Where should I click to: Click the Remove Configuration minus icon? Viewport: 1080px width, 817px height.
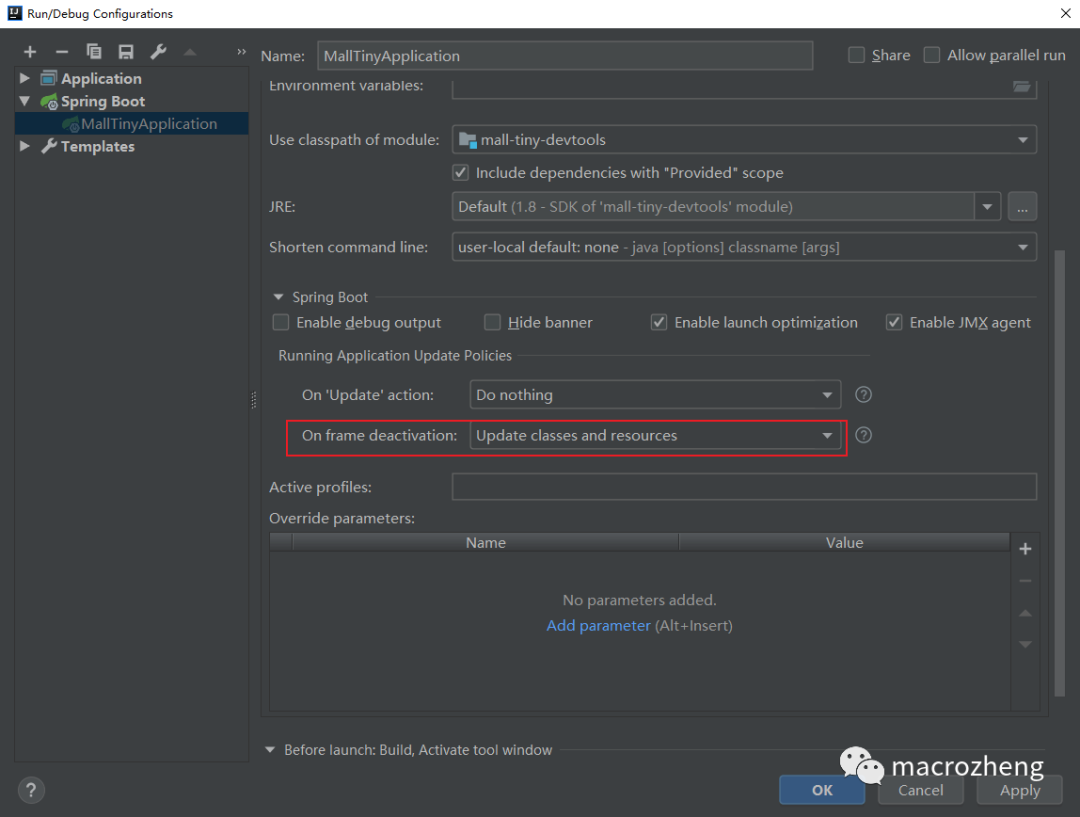coord(62,52)
